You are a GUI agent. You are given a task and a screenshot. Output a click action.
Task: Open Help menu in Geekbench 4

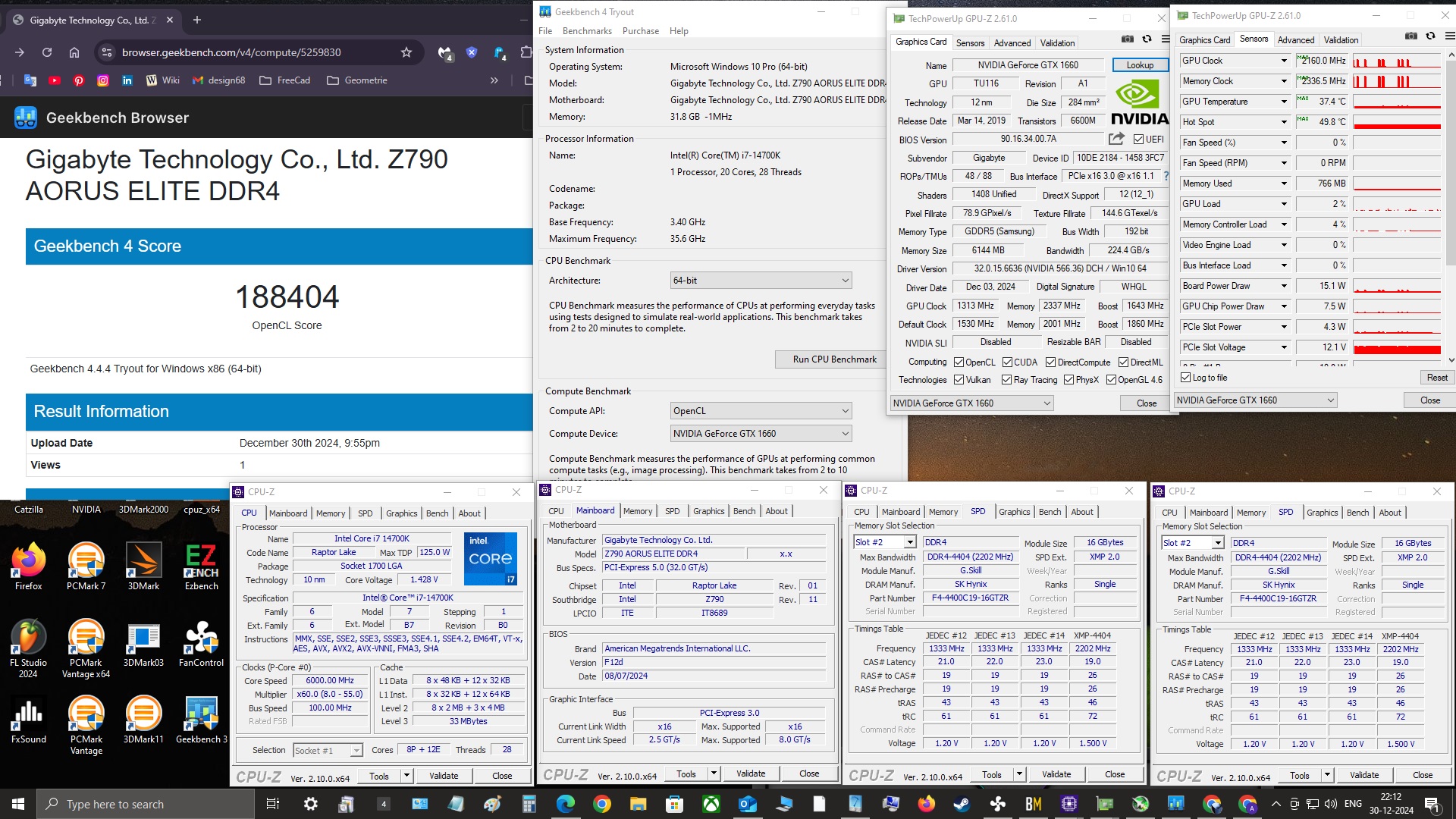[x=679, y=31]
